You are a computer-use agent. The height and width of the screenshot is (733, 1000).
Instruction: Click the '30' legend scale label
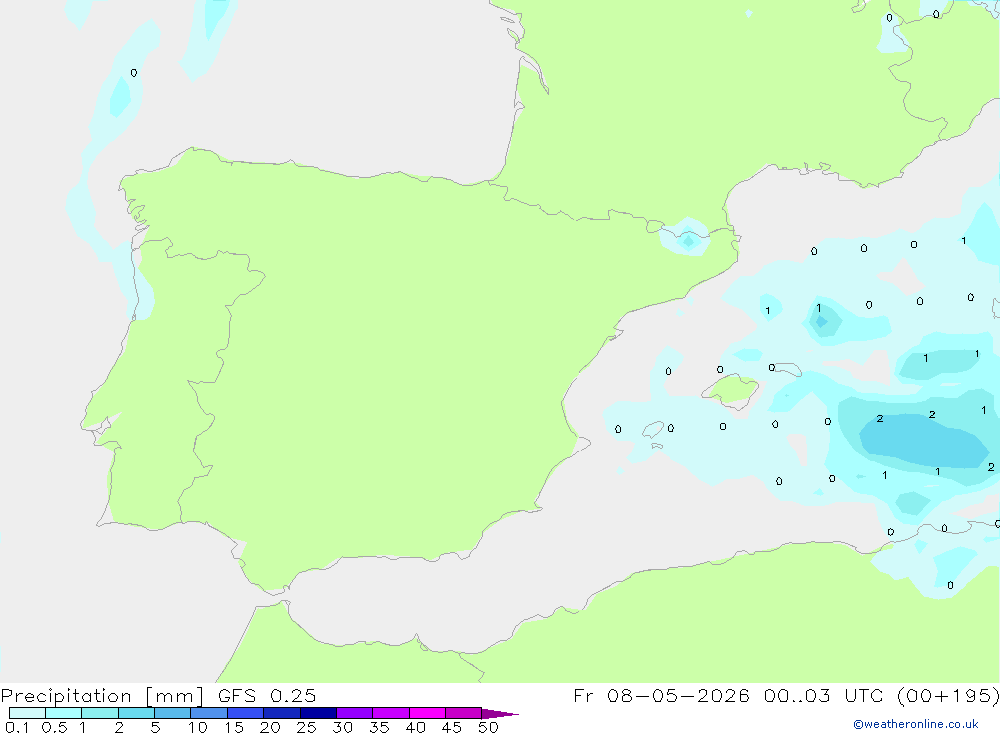[343, 727]
